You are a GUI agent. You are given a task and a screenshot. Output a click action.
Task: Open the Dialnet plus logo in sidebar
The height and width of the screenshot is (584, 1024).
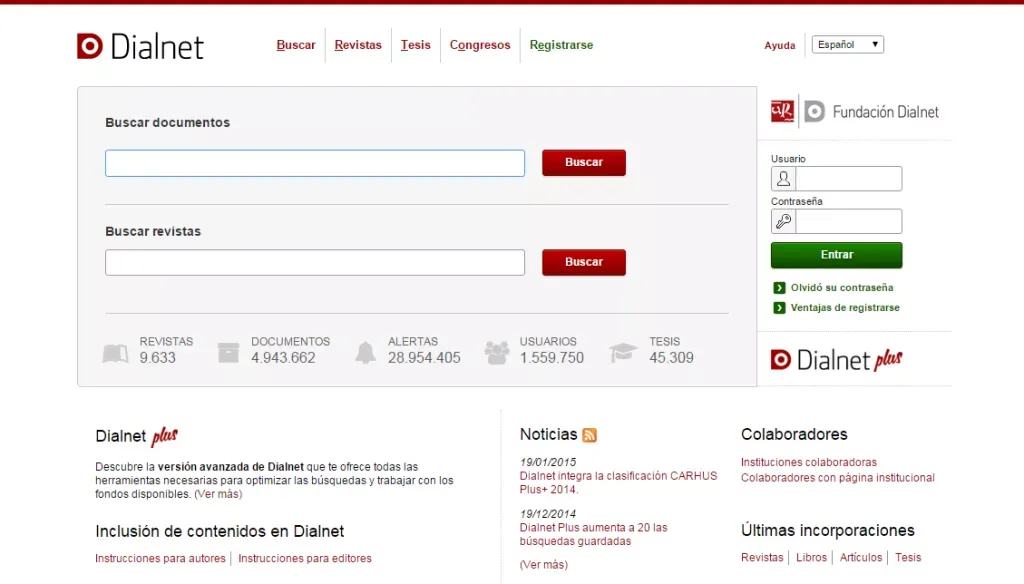(x=836, y=360)
